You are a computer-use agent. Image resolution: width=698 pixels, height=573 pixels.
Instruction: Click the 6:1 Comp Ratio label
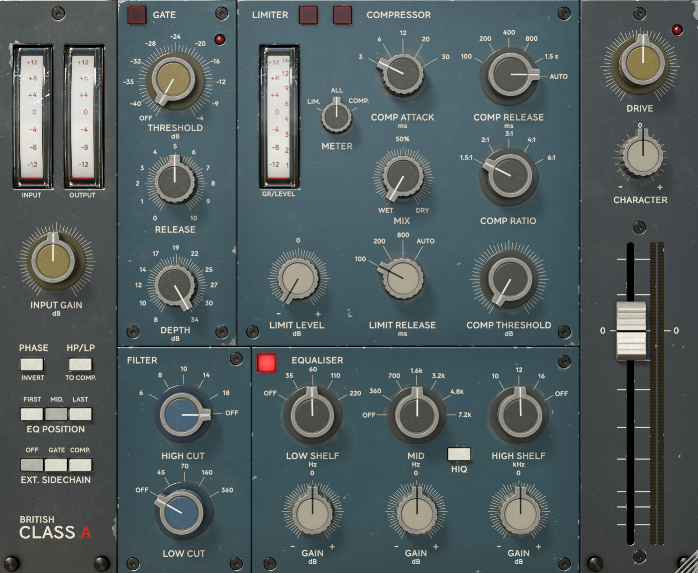click(x=551, y=158)
